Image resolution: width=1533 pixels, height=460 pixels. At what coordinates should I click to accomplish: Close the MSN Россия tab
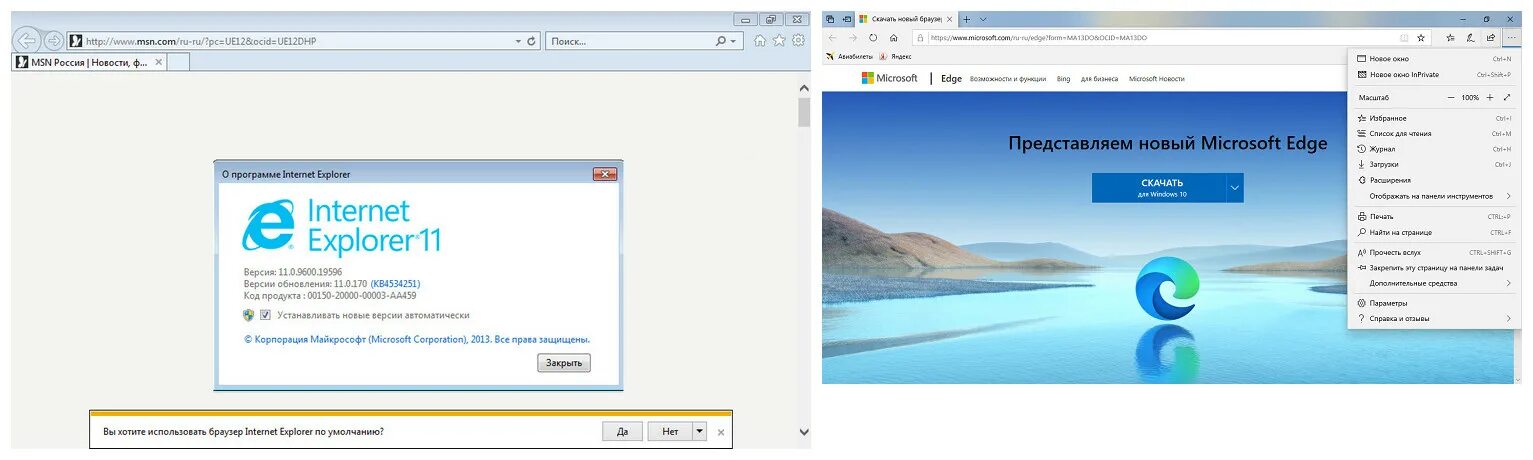pos(158,62)
